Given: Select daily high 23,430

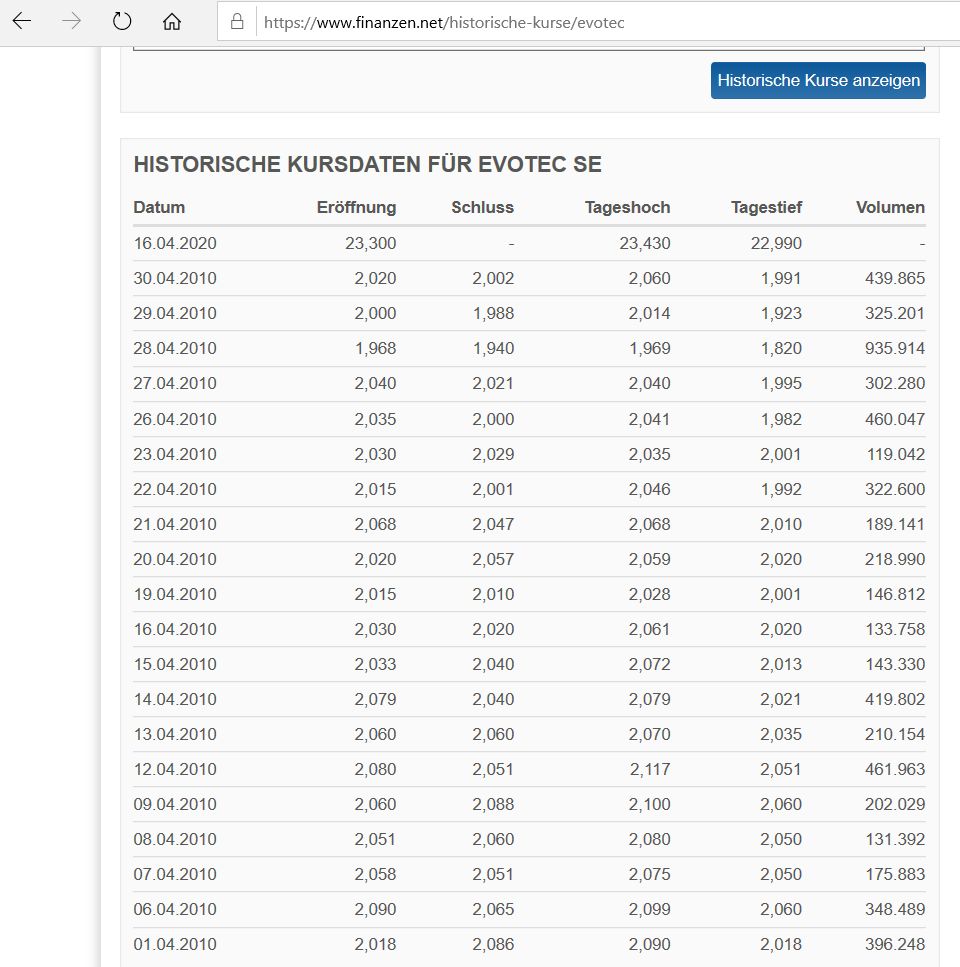Looking at the screenshot, I should click(645, 243).
